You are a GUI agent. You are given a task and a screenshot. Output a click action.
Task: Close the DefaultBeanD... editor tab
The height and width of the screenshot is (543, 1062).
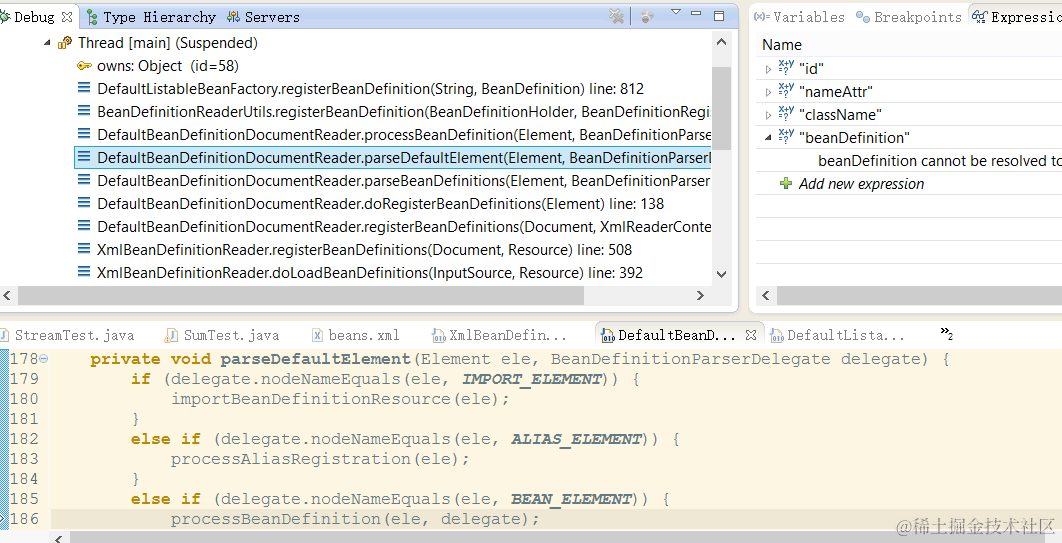tap(750, 335)
